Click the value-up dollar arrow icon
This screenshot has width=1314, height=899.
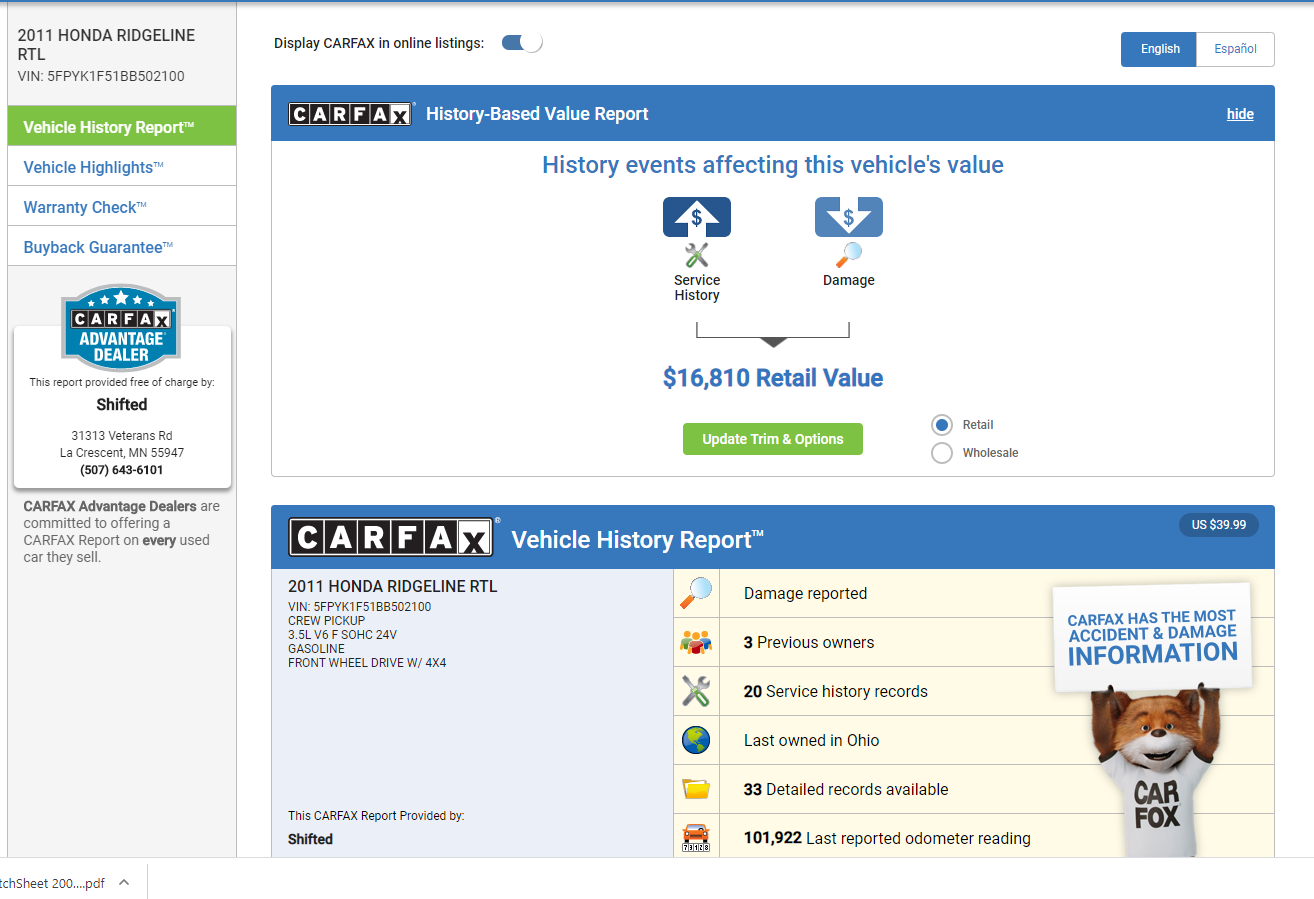(697, 217)
